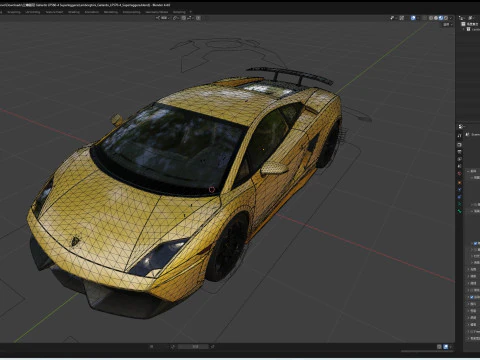The width and height of the screenshot is (480, 360).
Task: Switch to the UV Editing workspace tab
Action: [x=33, y=12]
